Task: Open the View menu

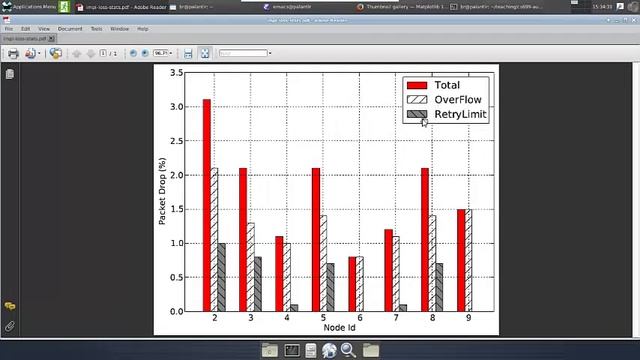Action: click(x=44, y=29)
